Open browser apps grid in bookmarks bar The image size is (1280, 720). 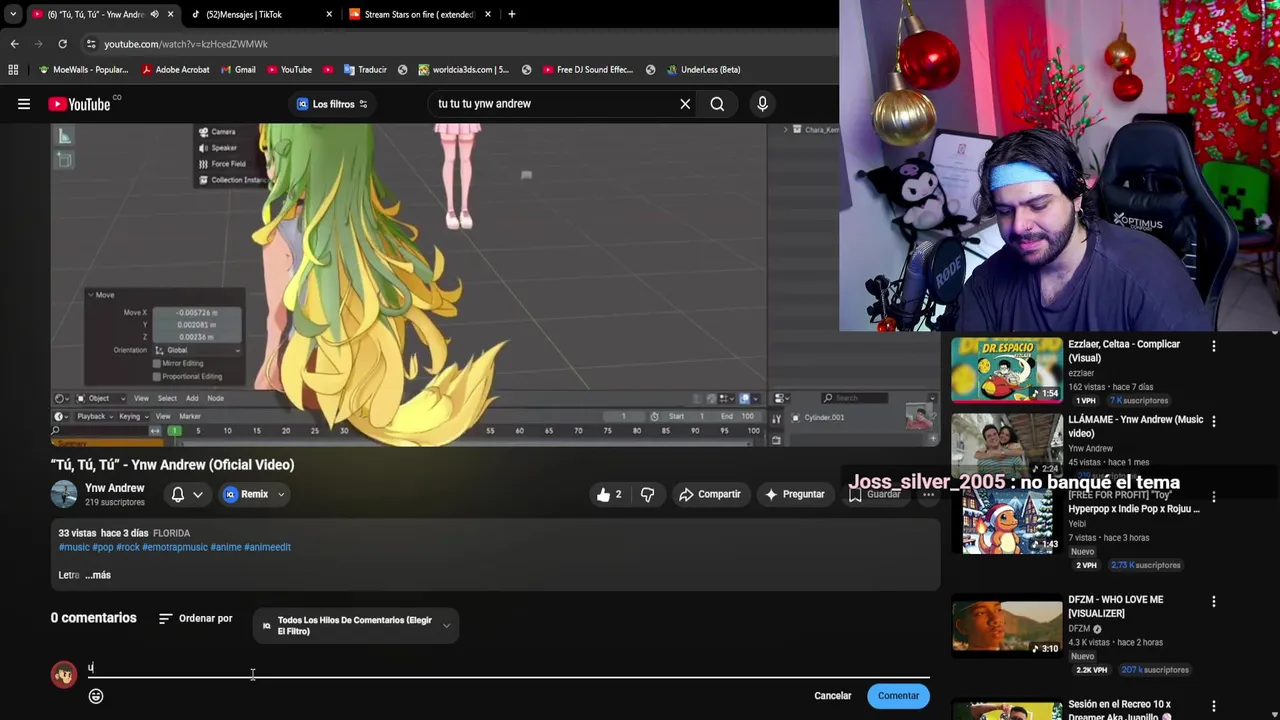coord(13,70)
